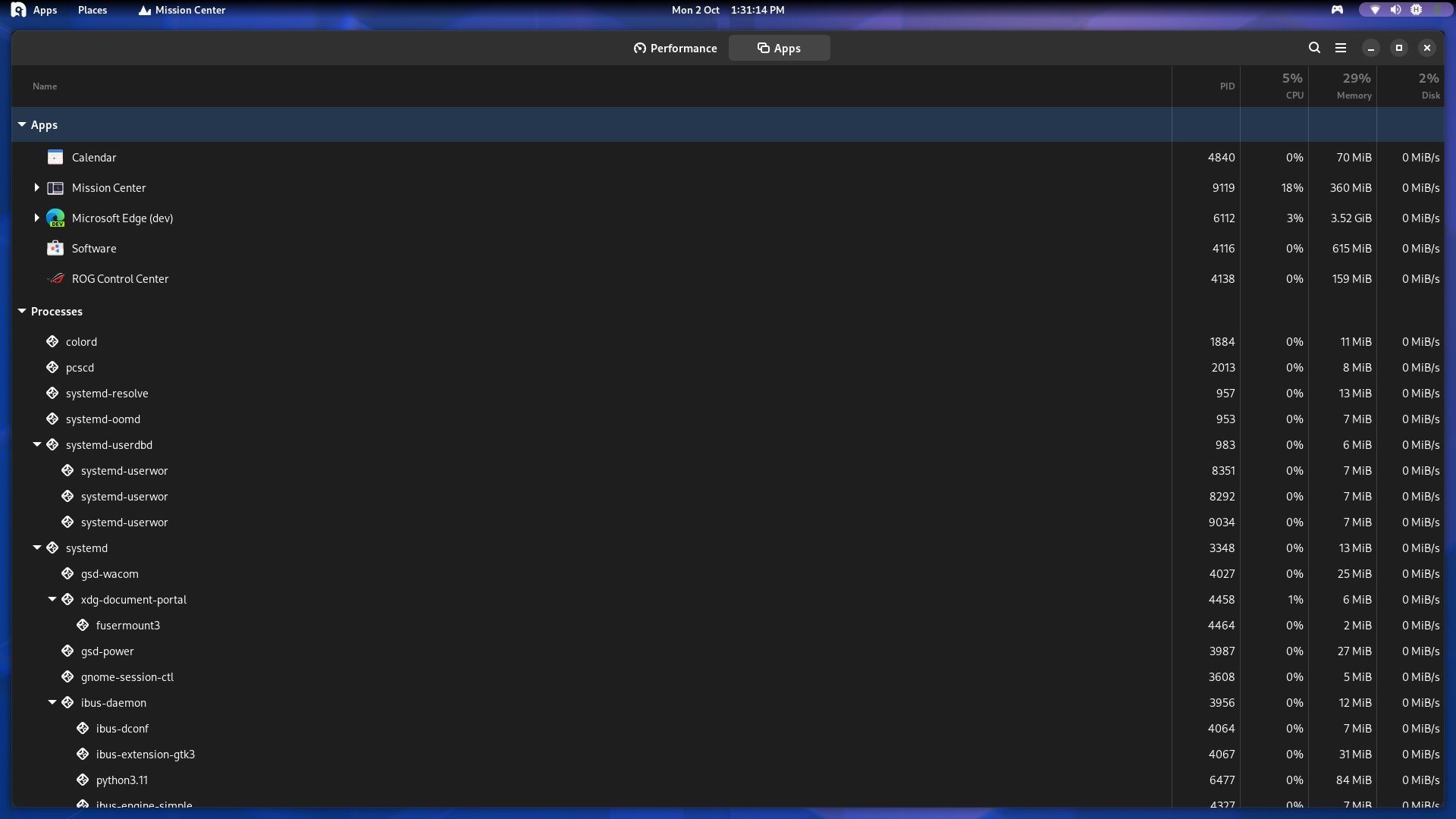Expand the Microsoft Edge (dev) row
This screenshot has width=1456, height=819.
pos(36,218)
